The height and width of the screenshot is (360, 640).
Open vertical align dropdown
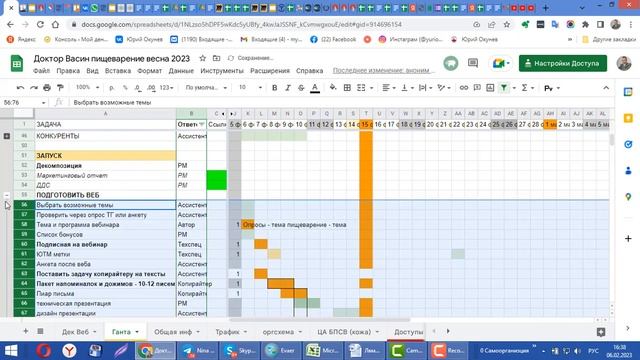(407, 88)
